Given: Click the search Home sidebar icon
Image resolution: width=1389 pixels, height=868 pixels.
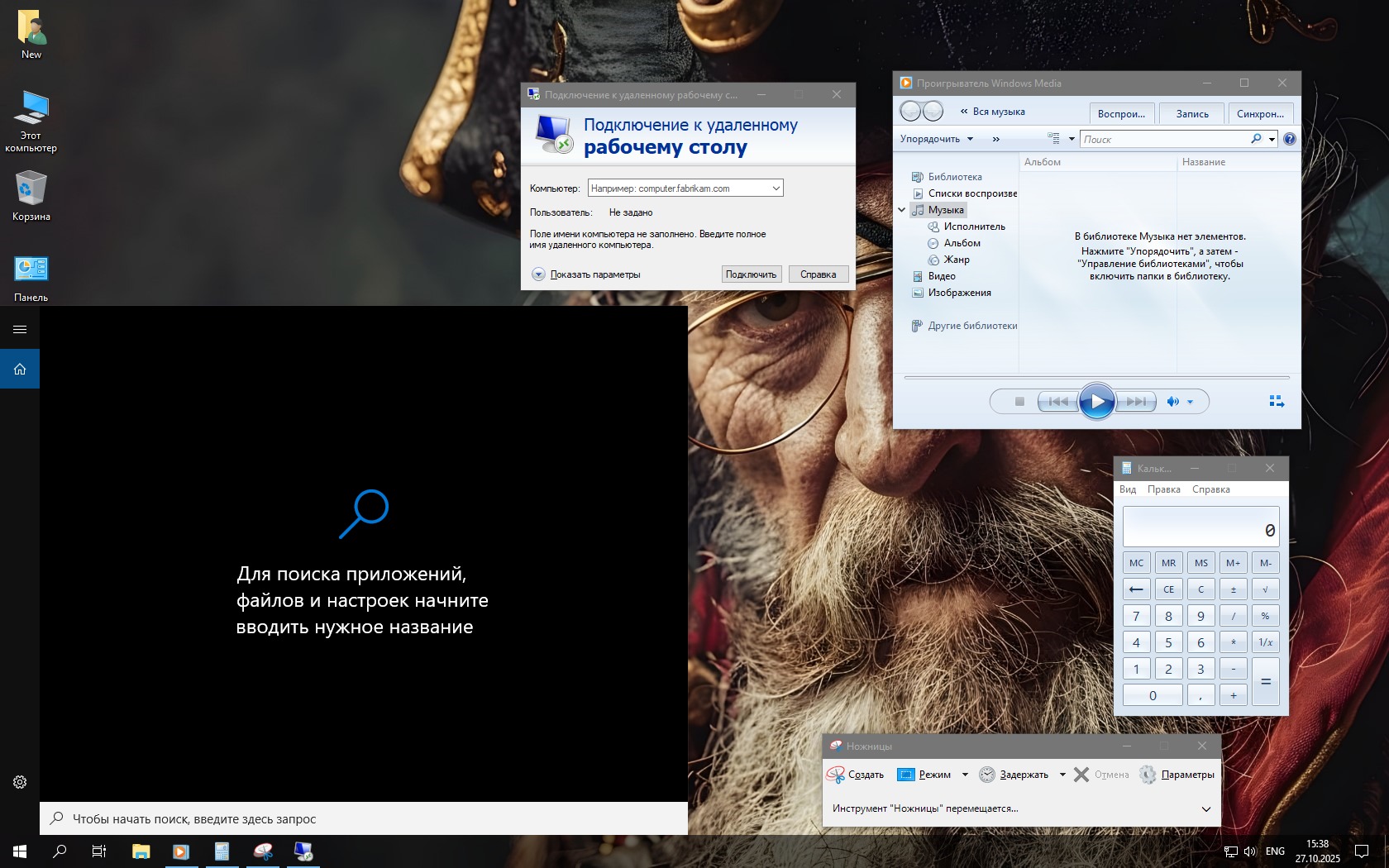Looking at the screenshot, I should (x=20, y=369).
